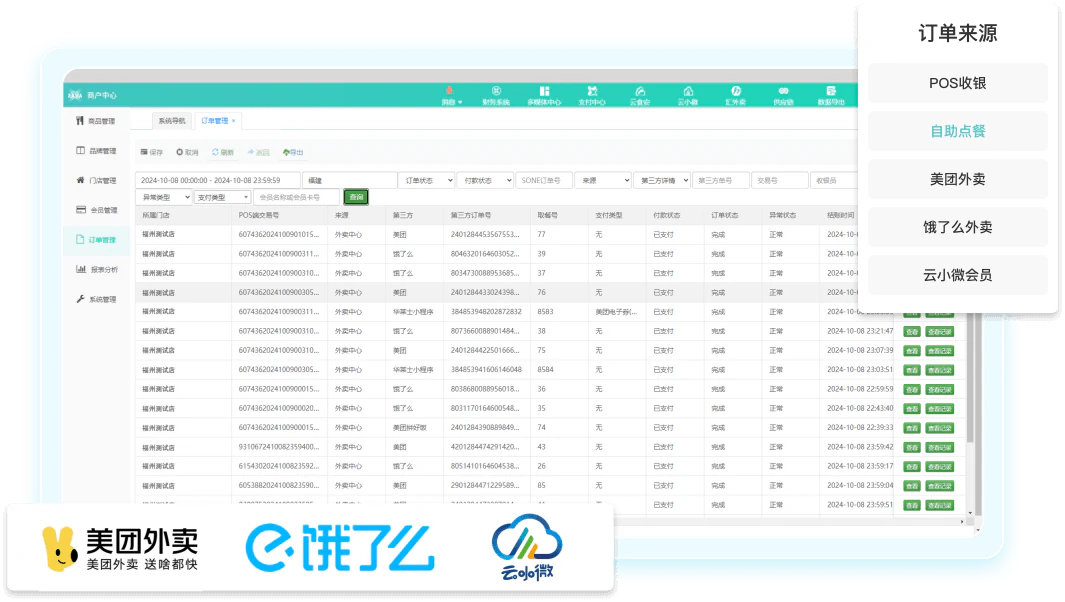Open 报表分析 in the sidebar
1065x602 pixels.
point(96,270)
